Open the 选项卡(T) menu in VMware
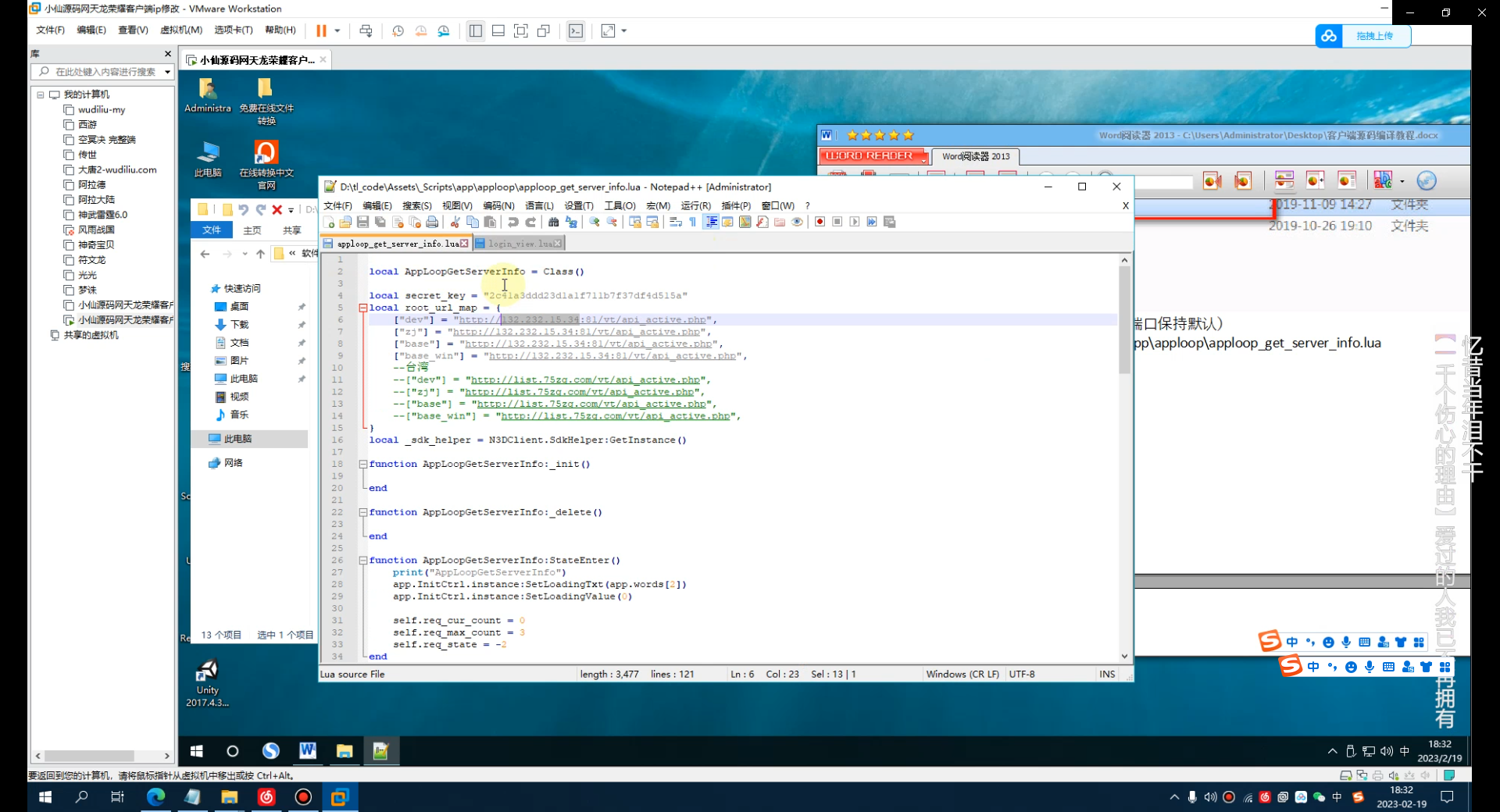Image resolution: width=1500 pixels, height=812 pixels. pyautogui.click(x=234, y=30)
